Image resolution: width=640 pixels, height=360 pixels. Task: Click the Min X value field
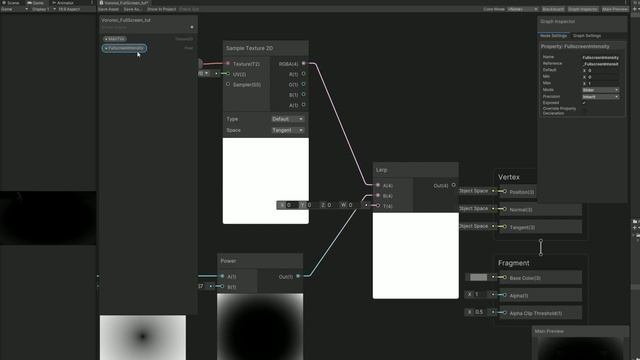tap(603, 77)
